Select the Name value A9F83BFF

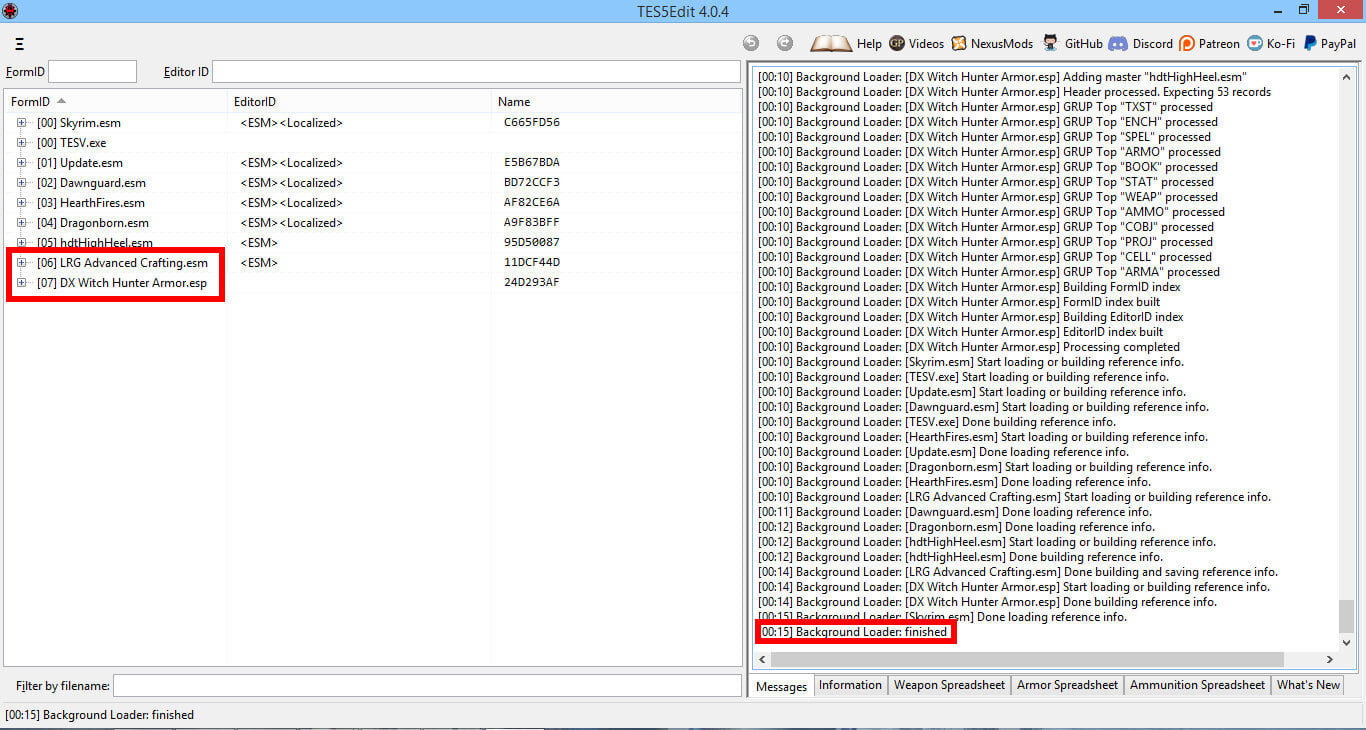click(x=532, y=223)
